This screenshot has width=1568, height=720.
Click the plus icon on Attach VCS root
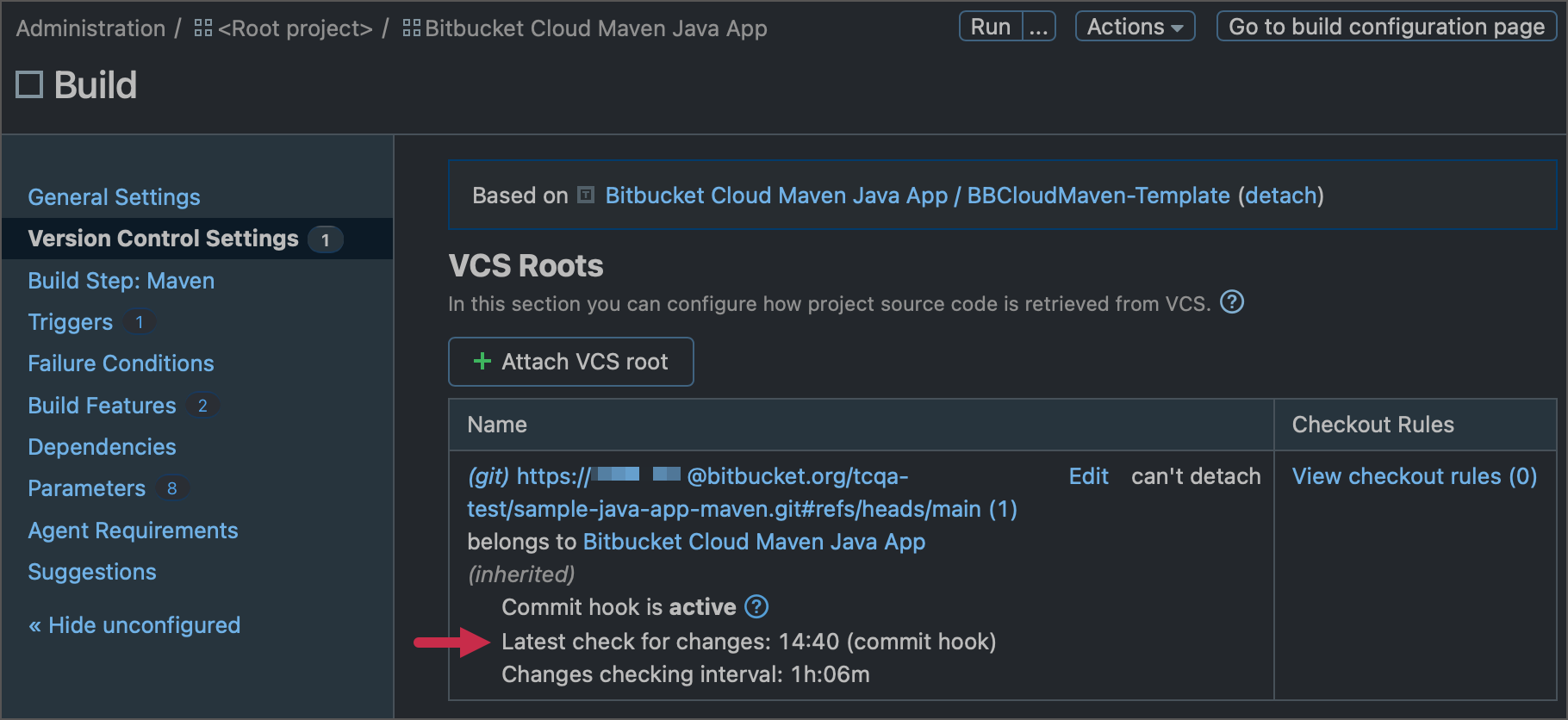pyautogui.click(x=482, y=362)
